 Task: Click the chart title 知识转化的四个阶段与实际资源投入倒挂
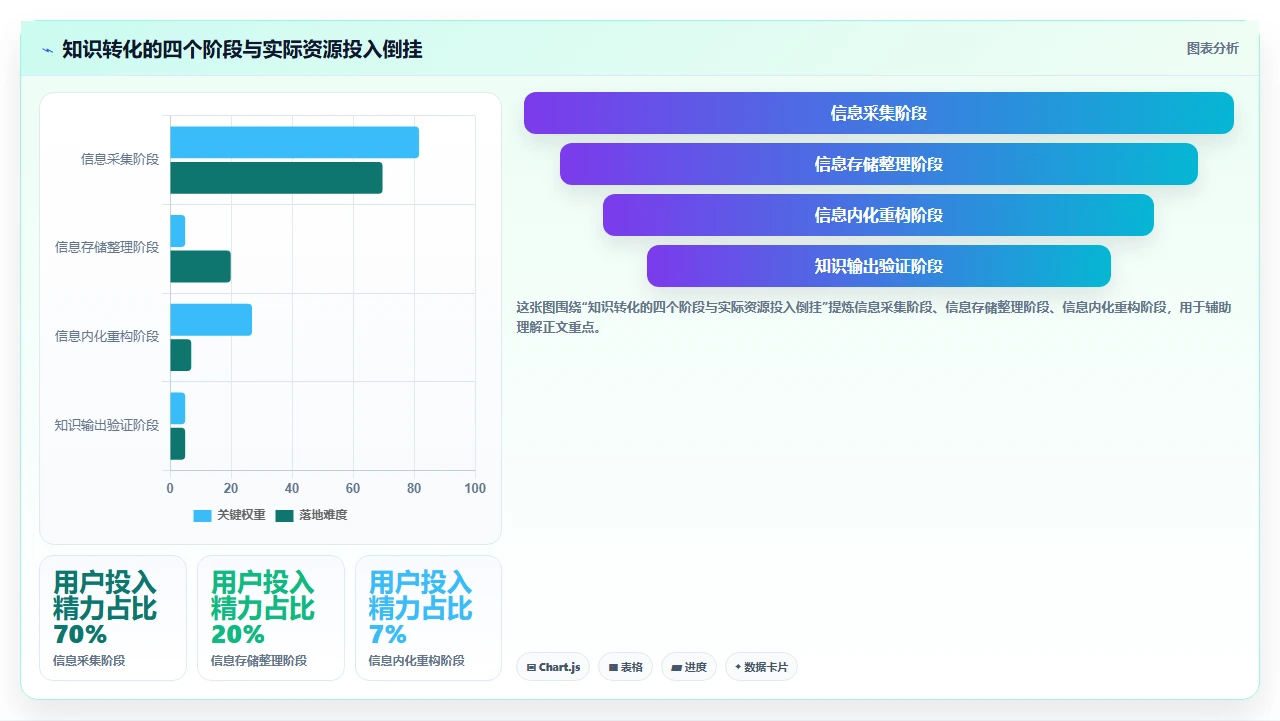(x=242, y=49)
